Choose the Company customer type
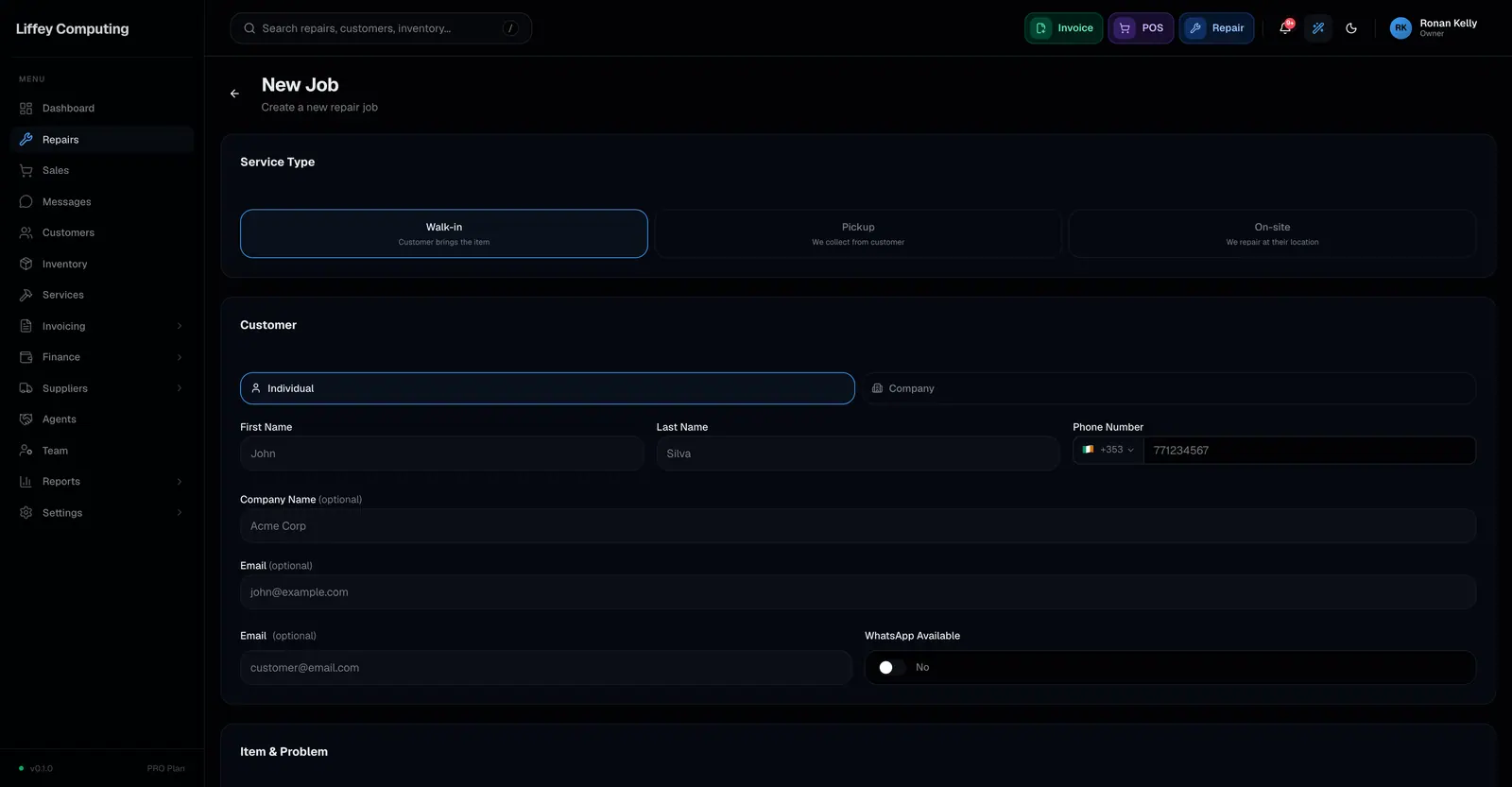The image size is (1512, 787). click(1168, 388)
